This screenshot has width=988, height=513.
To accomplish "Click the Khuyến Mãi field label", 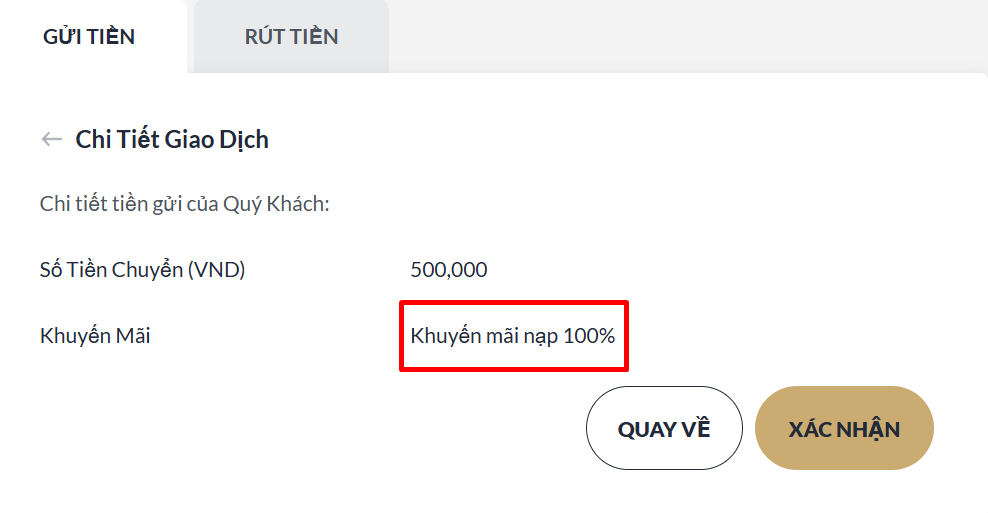I will [x=95, y=336].
